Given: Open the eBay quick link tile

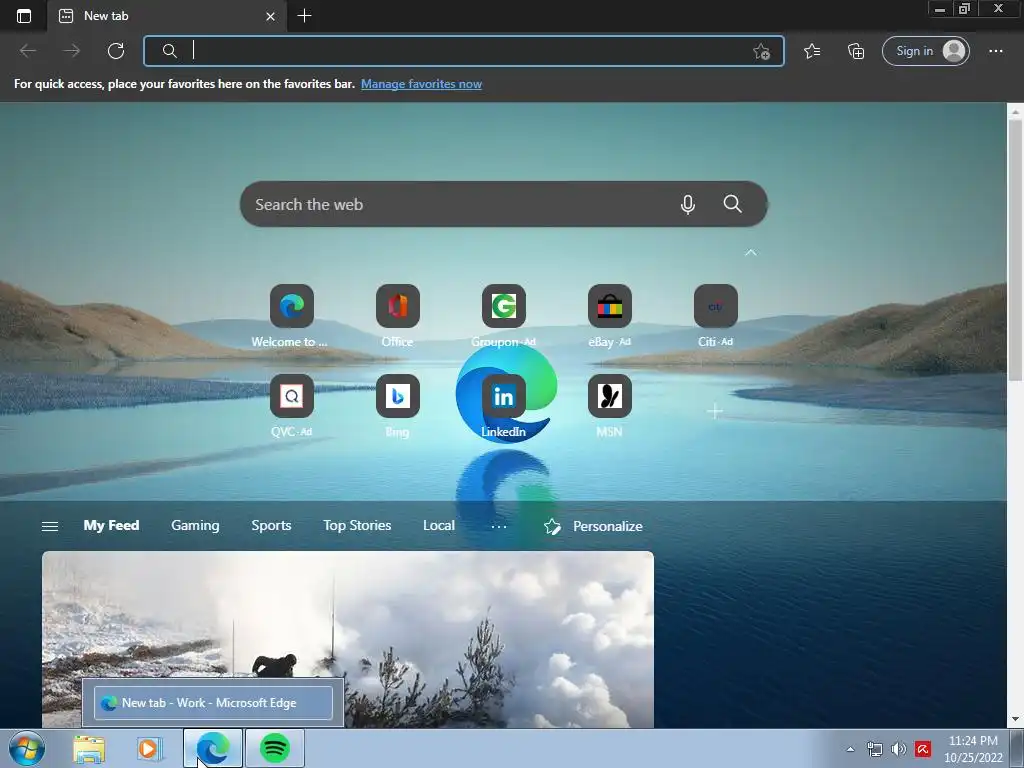Looking at the screenshot, I should [609, 306].
